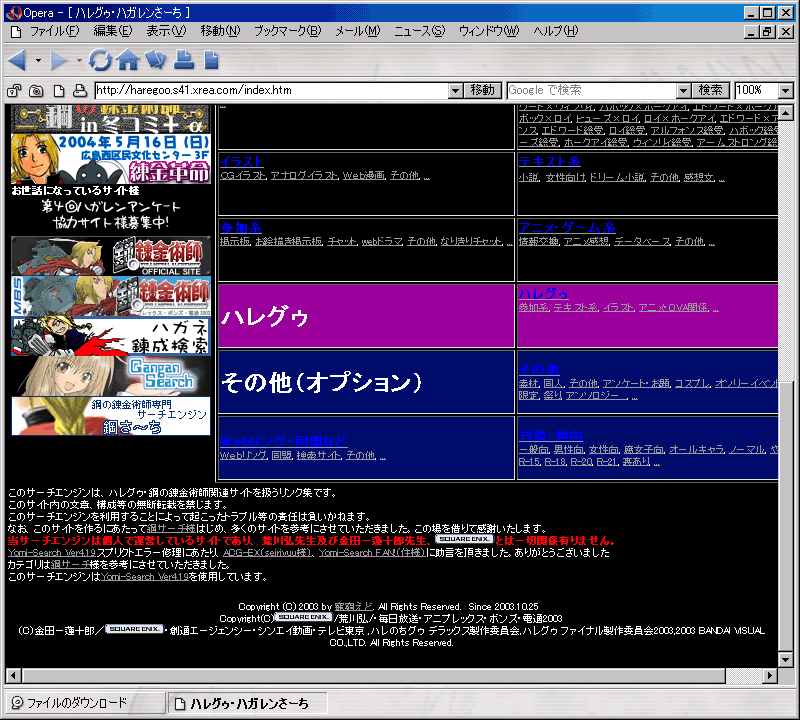Switch to the ファイルのダウンロード tab
Image resolution: width=800 pixels, height=720 pixels.
85,703
